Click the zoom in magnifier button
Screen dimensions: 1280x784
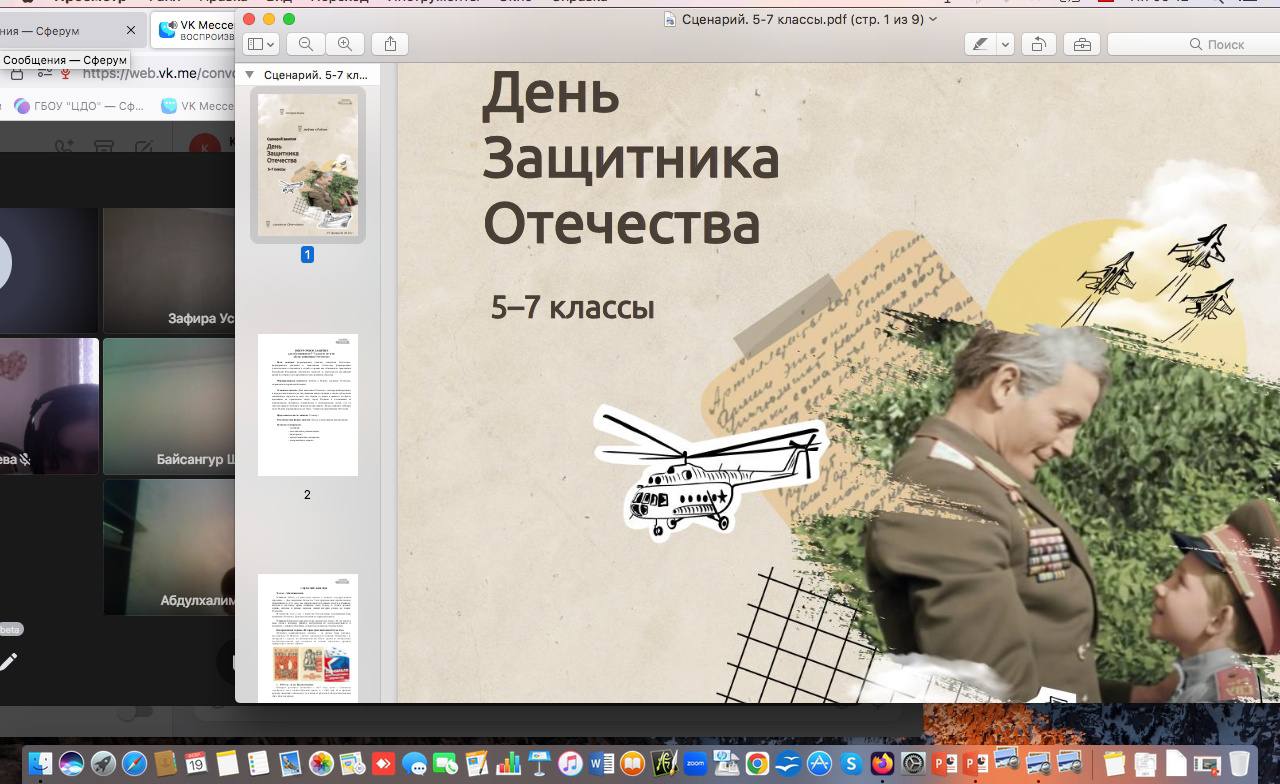click(345, 44)
